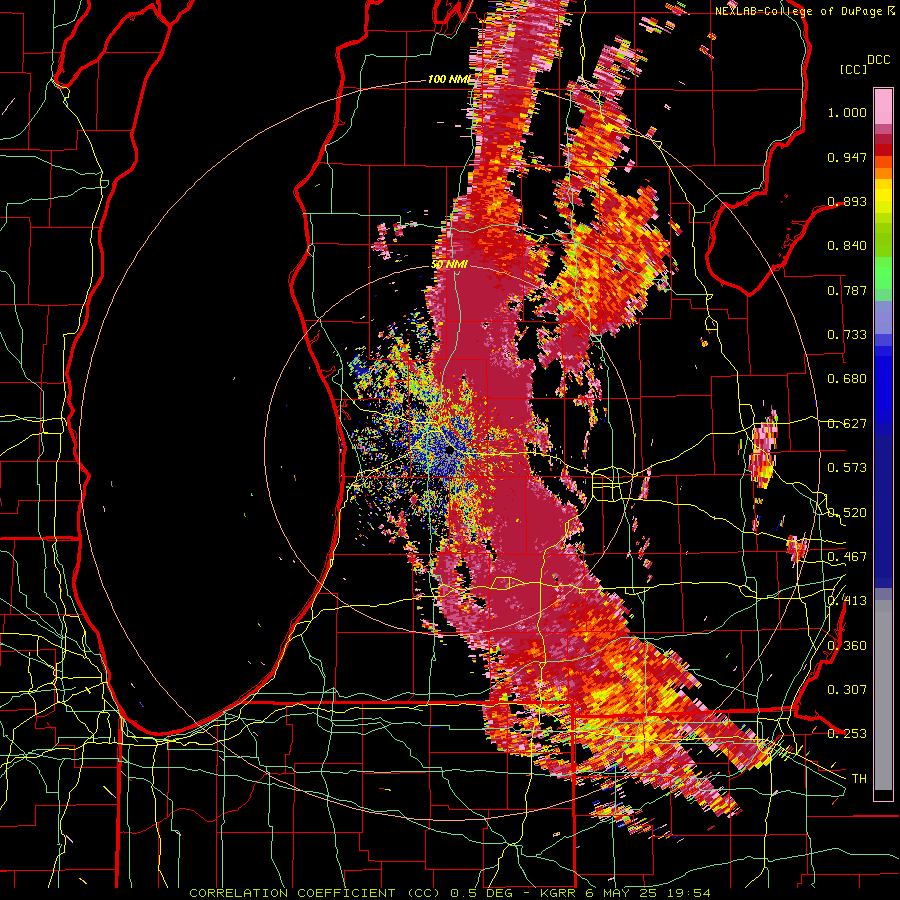
Task: Click the 0.893 legend value
Action: [847, 201]
